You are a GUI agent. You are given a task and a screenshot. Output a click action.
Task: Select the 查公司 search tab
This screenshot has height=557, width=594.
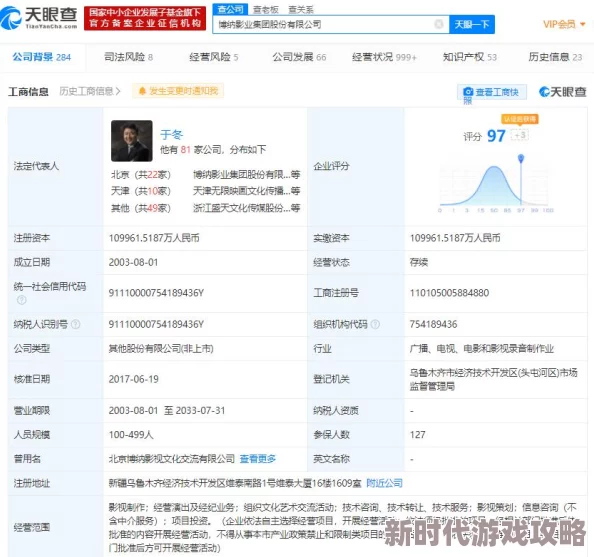click(x=230, y=9)
